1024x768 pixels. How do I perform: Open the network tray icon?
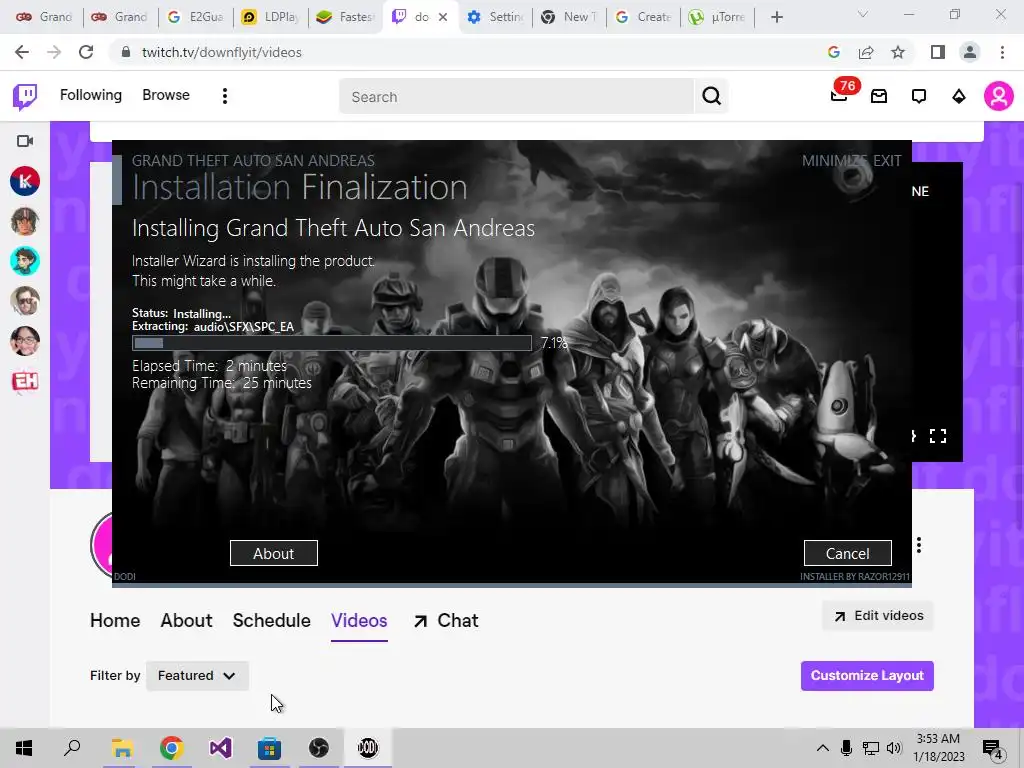pyautogui.click(x=871, y=748)
